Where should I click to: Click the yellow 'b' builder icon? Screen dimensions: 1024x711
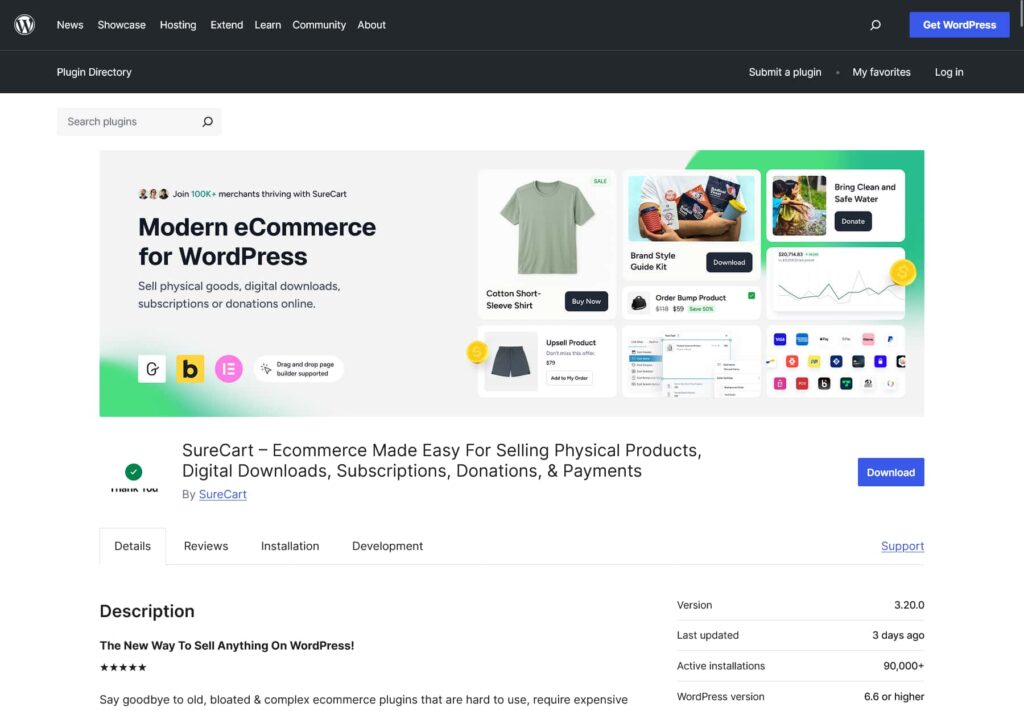pyautogui.click(x=190, y=369)
